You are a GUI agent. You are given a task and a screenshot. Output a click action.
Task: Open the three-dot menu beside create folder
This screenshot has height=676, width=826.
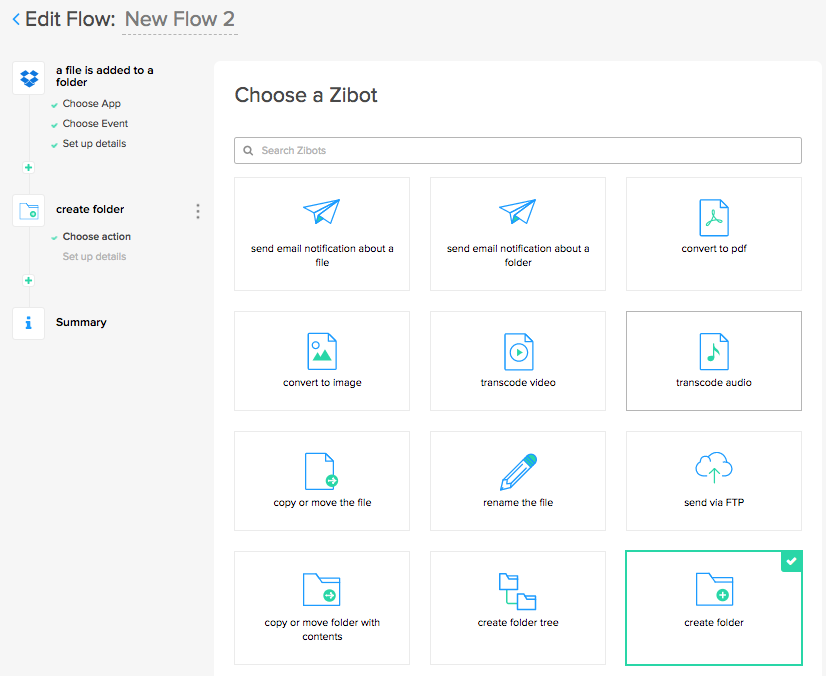pos(198,211)
